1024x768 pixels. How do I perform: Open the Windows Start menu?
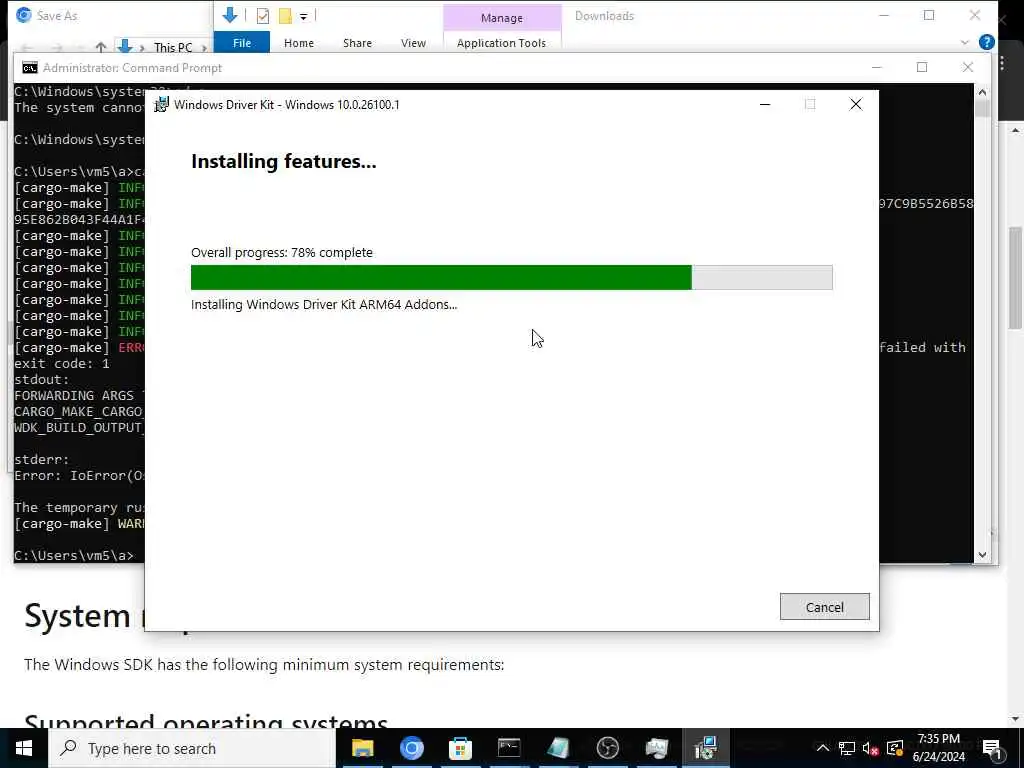[24, 748]
